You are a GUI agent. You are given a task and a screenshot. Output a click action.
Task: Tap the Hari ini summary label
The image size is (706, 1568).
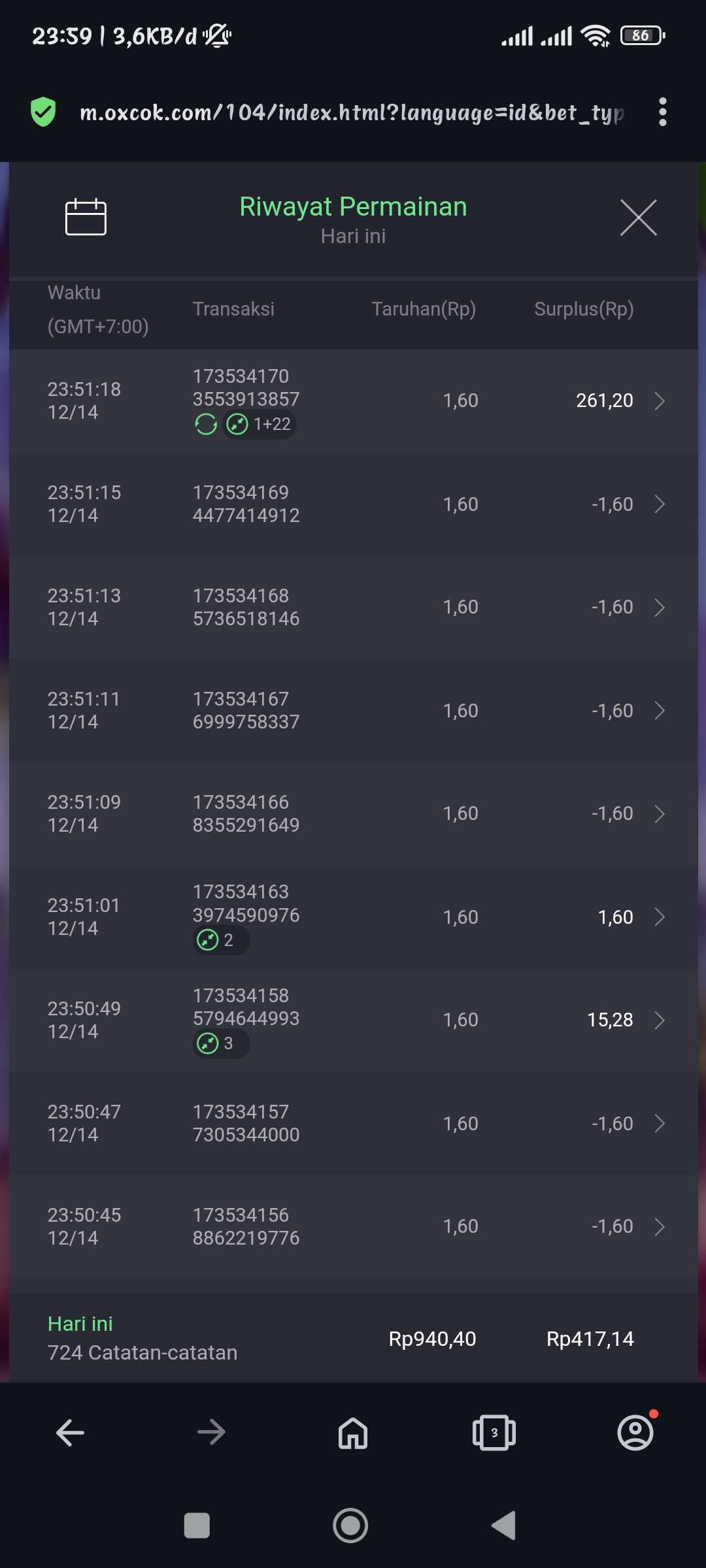(80, 1324)
